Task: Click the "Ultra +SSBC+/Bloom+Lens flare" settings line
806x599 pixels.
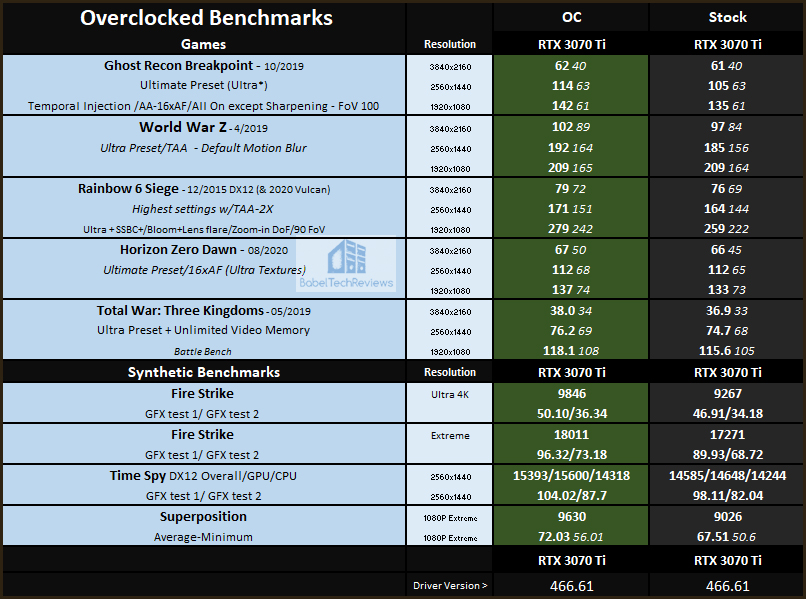Action: point(204,229)
